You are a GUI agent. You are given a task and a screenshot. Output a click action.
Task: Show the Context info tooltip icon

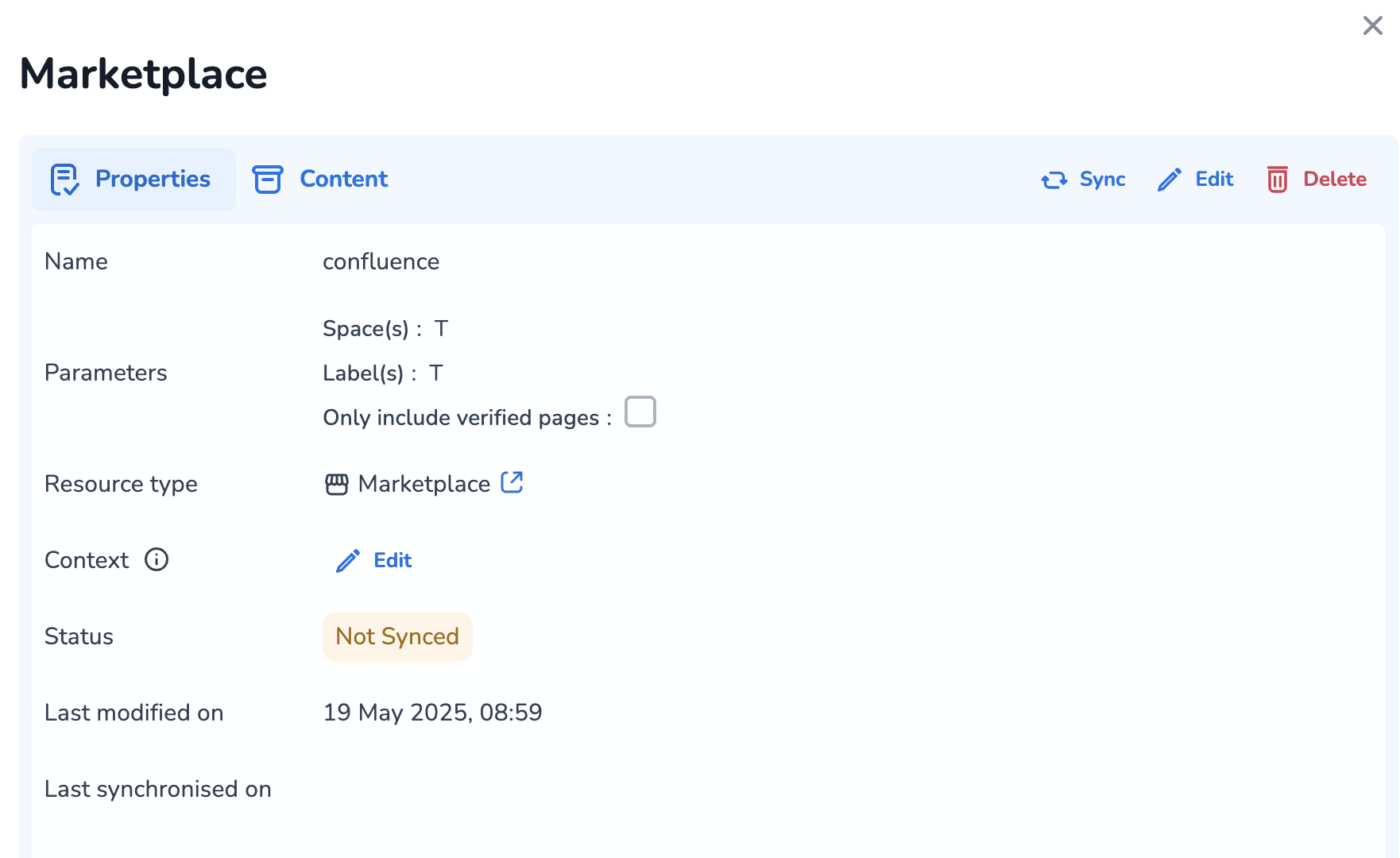(x=157, y=560)
